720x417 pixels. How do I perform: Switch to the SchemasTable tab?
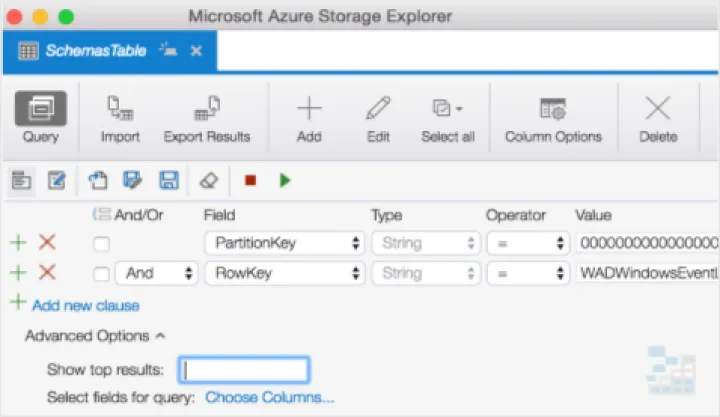(x=95, y=50)
